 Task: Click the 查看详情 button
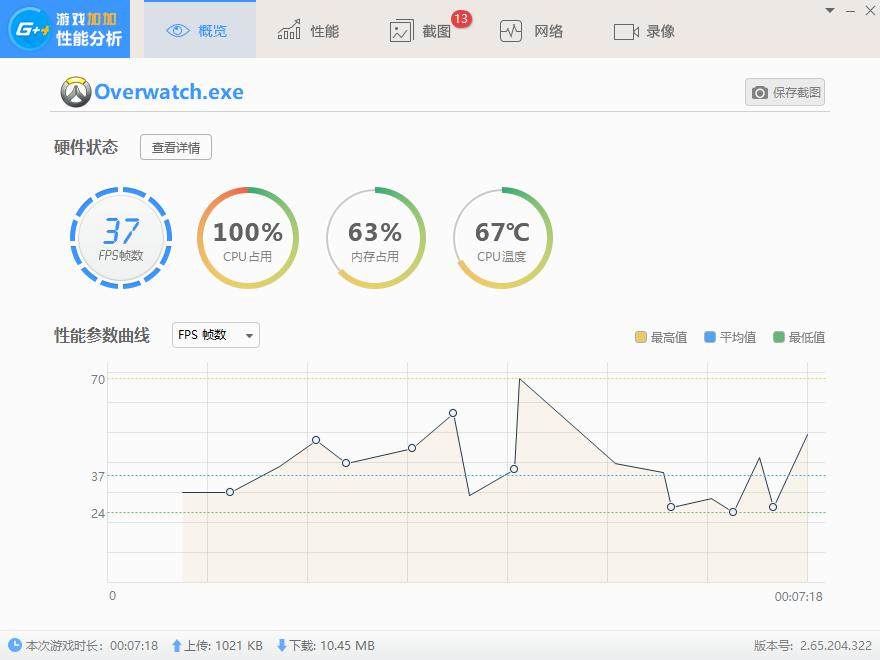[x=176, y=148]
